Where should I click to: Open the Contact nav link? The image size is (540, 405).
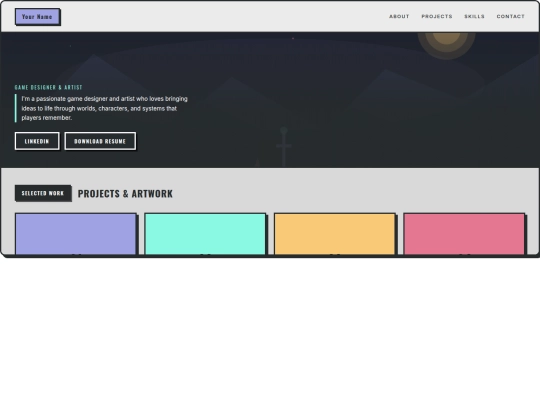tap(510, 17)
